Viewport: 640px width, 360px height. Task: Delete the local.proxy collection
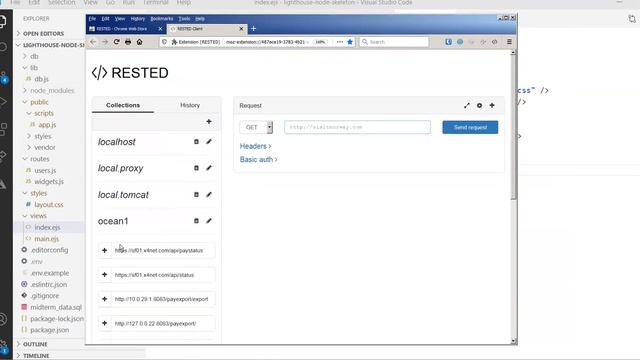pos(196,168)
